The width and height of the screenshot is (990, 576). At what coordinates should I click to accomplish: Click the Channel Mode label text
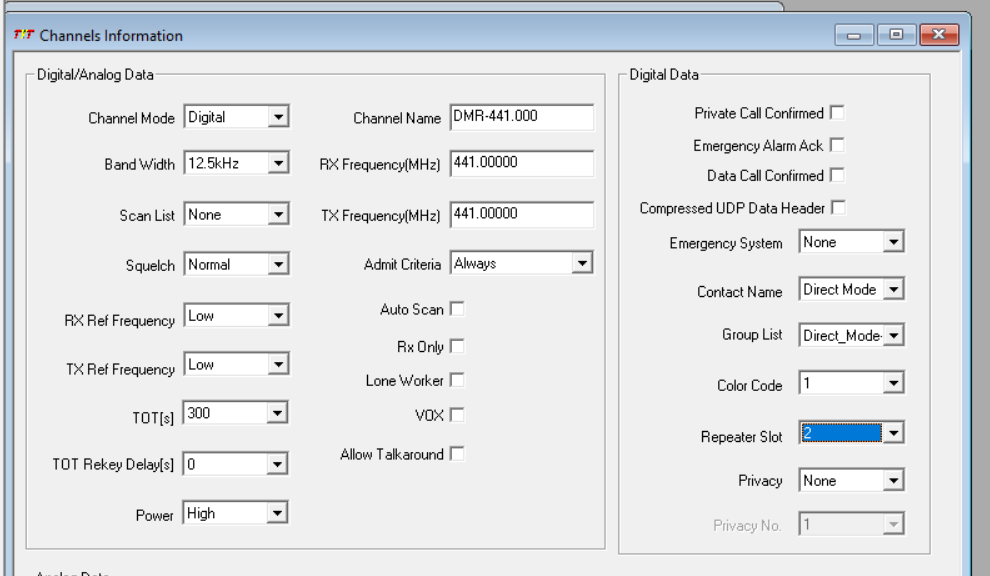coord(131,118)
